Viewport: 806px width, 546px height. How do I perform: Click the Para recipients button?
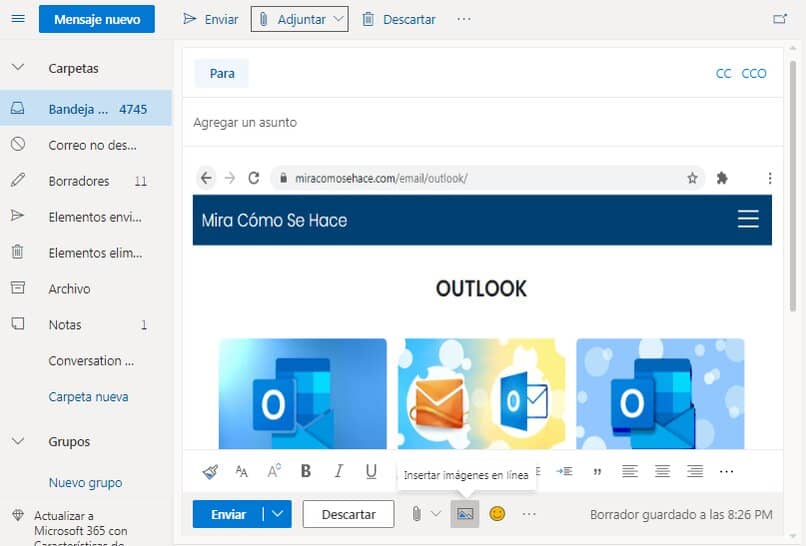click(x=222, y=73)
